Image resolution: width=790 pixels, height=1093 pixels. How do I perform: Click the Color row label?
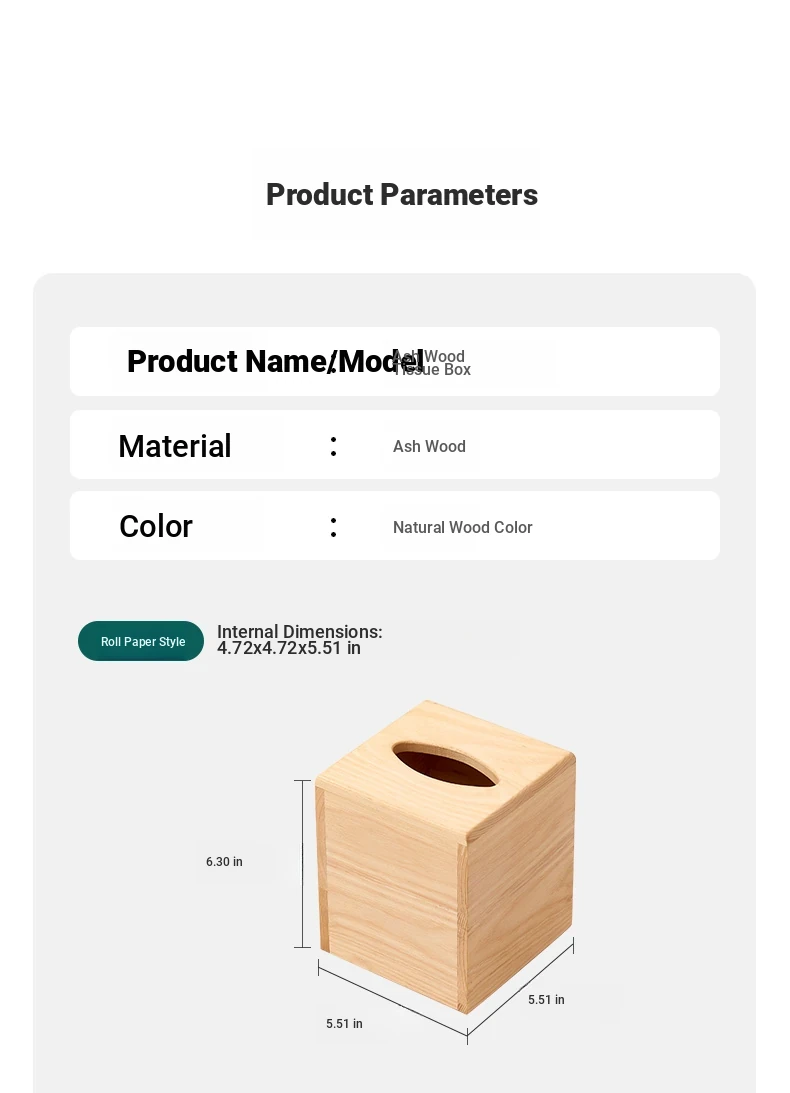tap(155, 526)
